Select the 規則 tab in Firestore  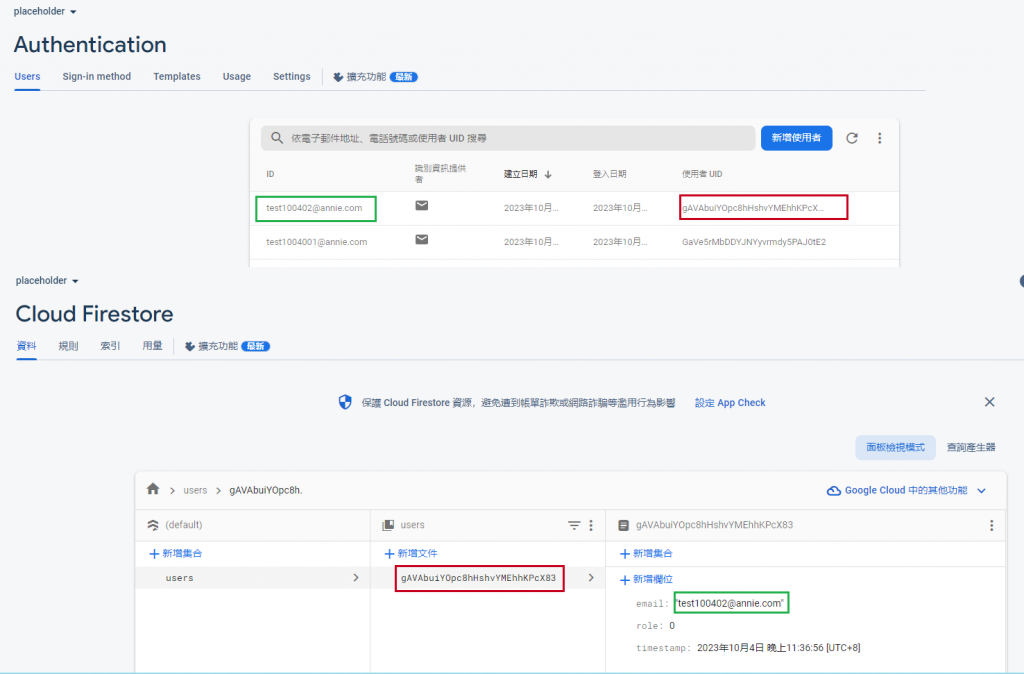tap(68, 345)
